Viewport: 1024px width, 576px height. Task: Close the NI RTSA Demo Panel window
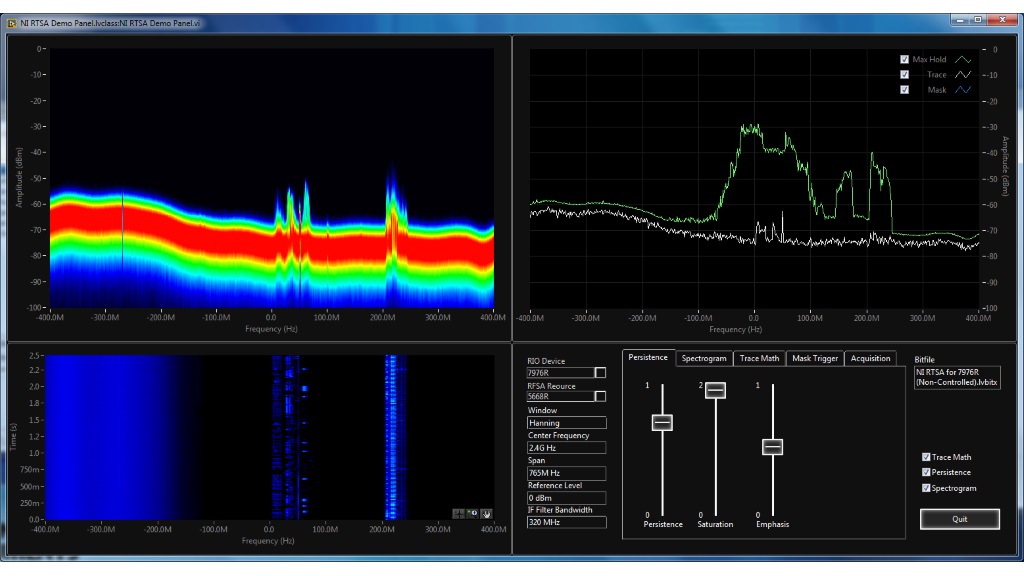[1002, 20]
